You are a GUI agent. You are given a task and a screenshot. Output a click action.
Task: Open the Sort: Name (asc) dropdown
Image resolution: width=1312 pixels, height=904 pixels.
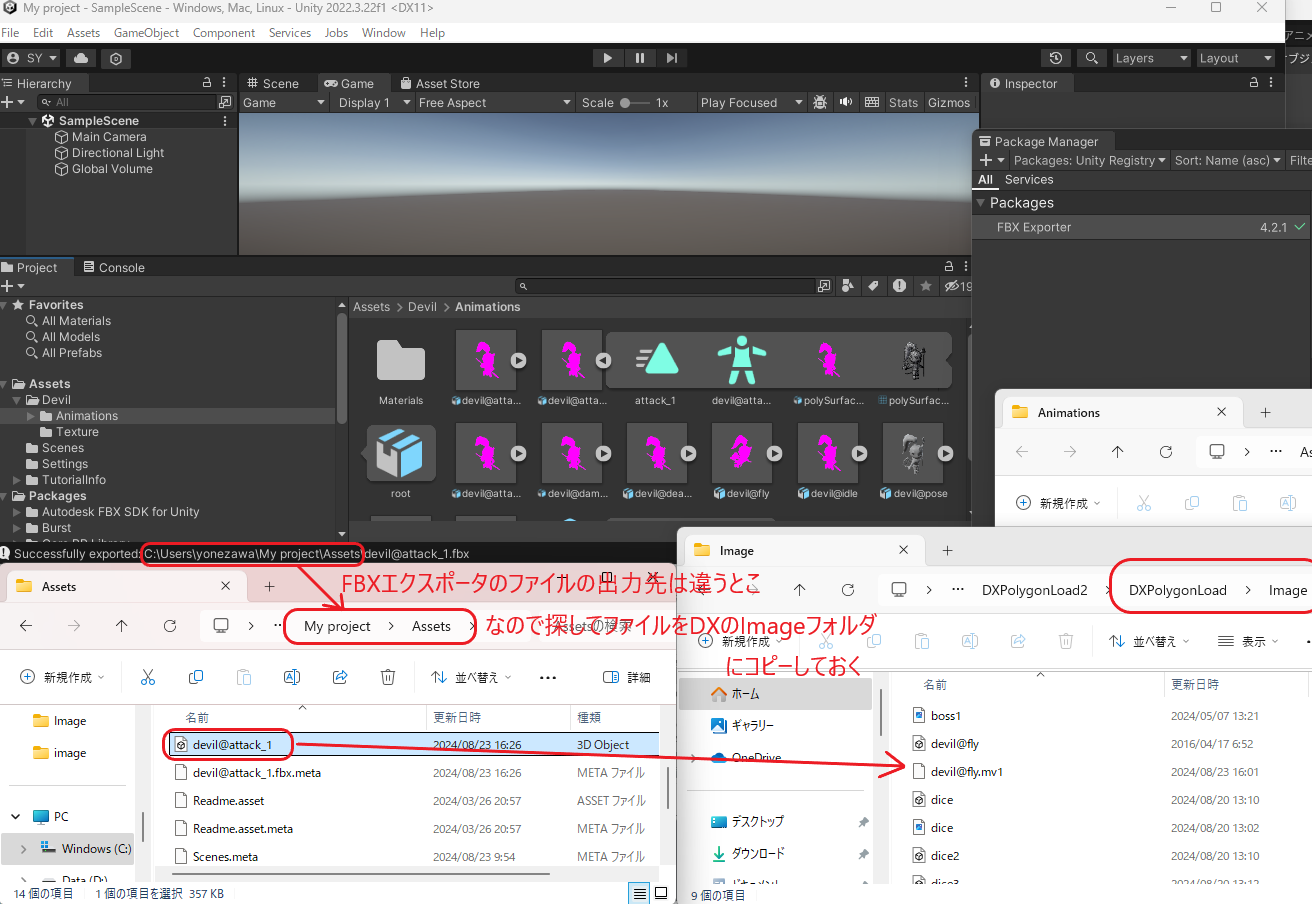1227,160
